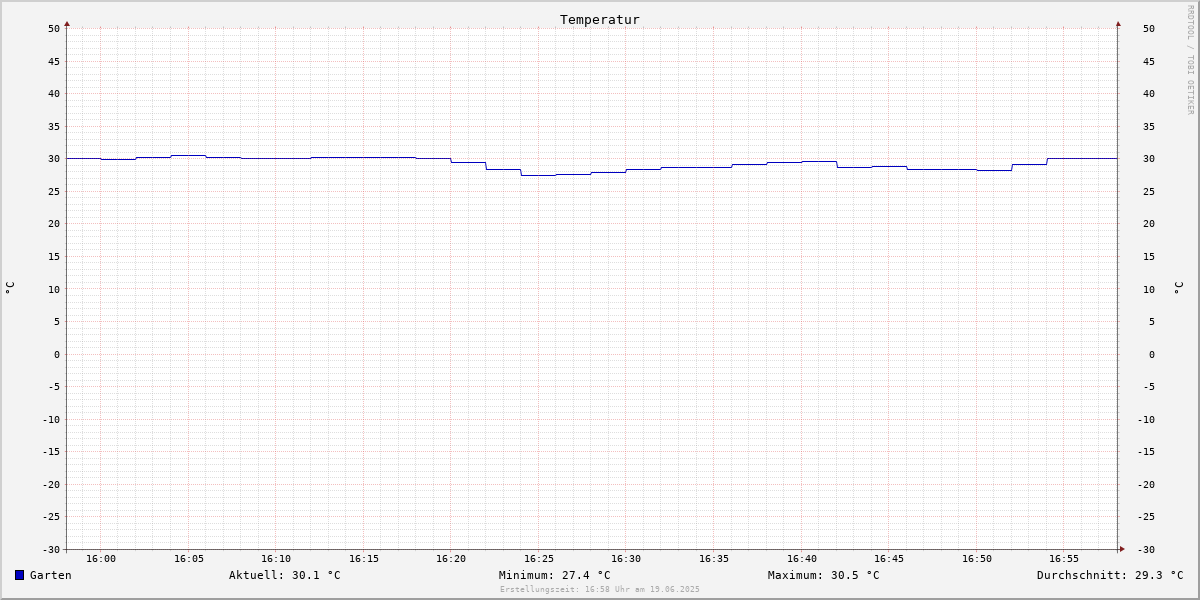This screenshot has width=1200, height=600.
Task: Click the chart title "Temperatur"
Action: (600, 19)
